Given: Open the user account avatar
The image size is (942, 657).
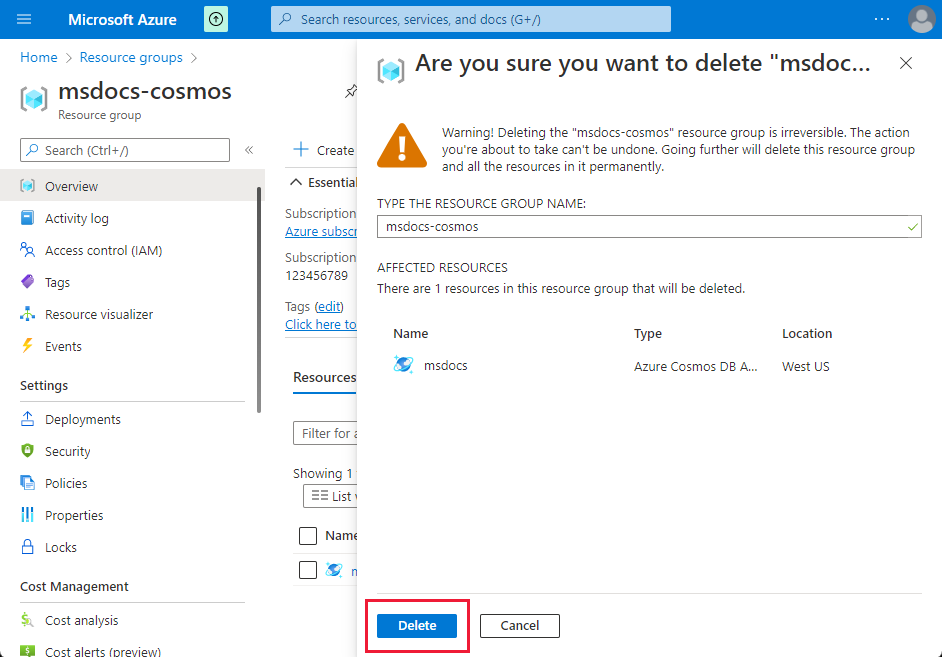Looking at the screenshot, I should [x=922, y=19].
